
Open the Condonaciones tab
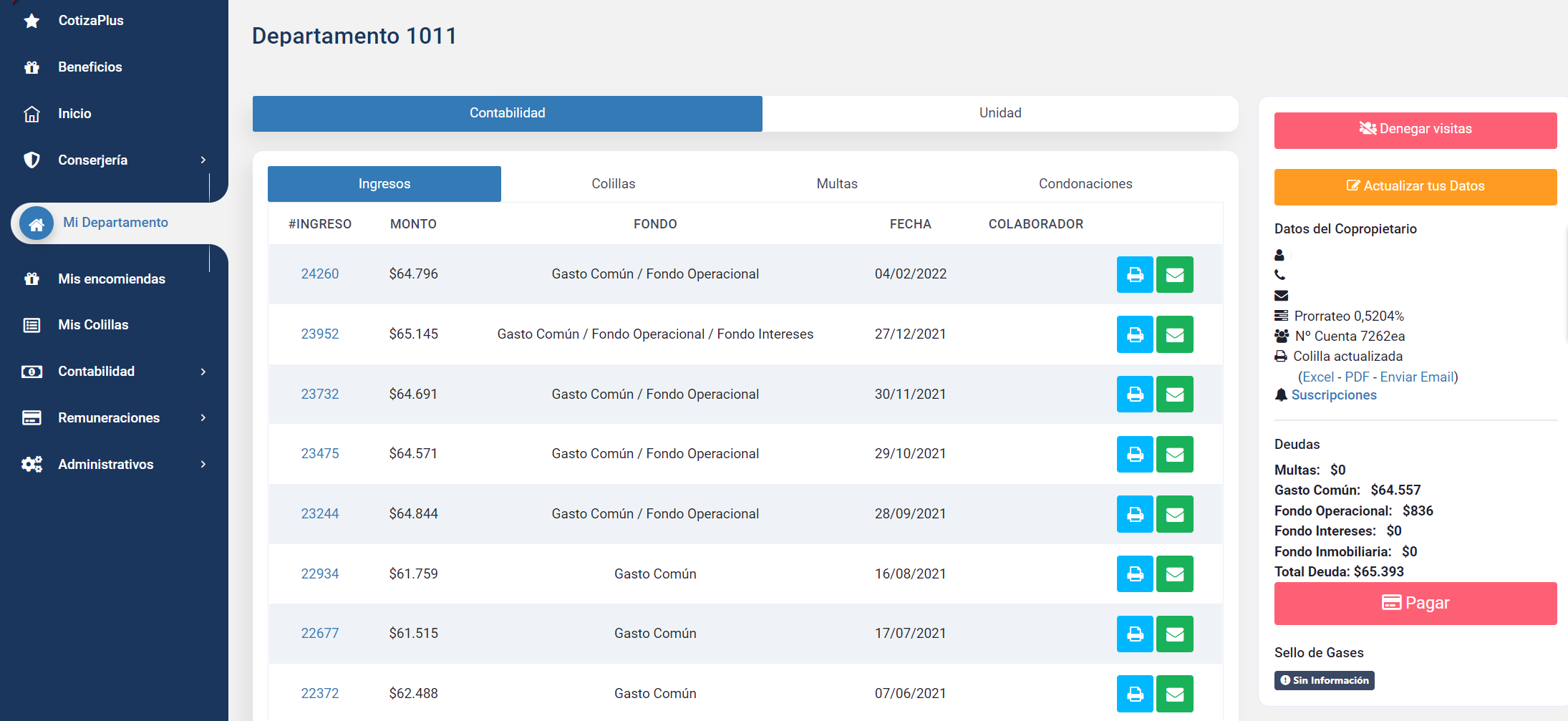(1085, 184)
